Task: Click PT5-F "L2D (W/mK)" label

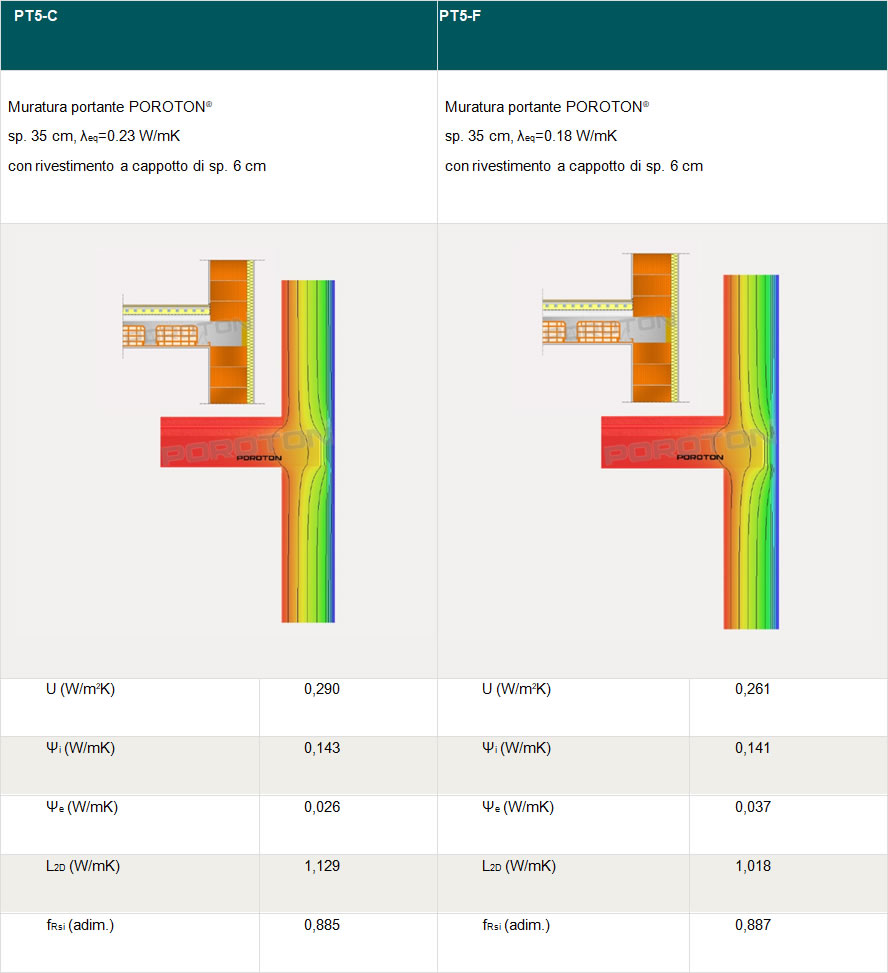Action: (x=519, y=866)
